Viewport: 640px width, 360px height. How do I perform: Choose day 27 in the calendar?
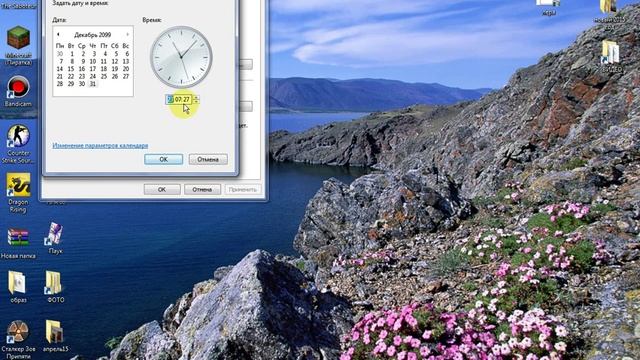(x=126, y=76)
